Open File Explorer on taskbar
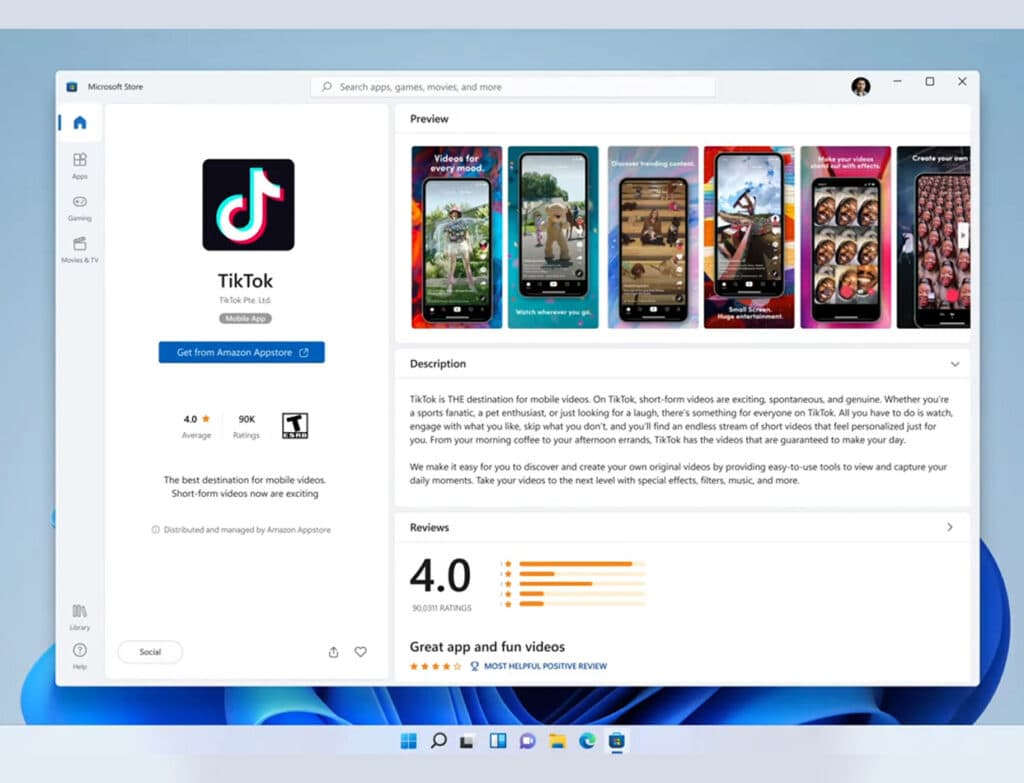Viewport: 1024px width, 783px height. click(557, 741)
